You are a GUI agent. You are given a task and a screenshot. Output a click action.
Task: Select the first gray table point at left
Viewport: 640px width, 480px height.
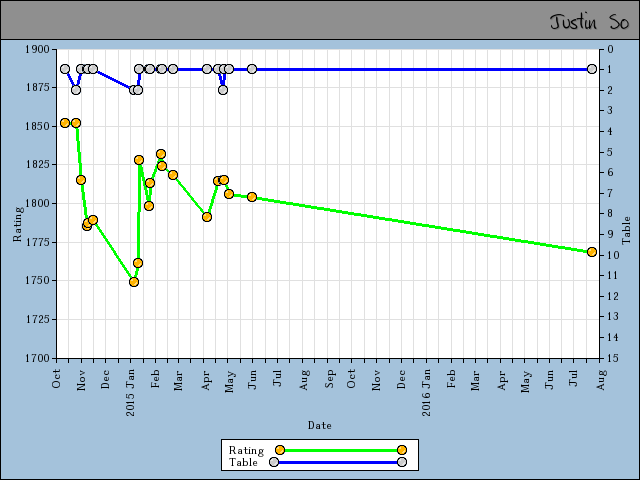pos(65,69)
